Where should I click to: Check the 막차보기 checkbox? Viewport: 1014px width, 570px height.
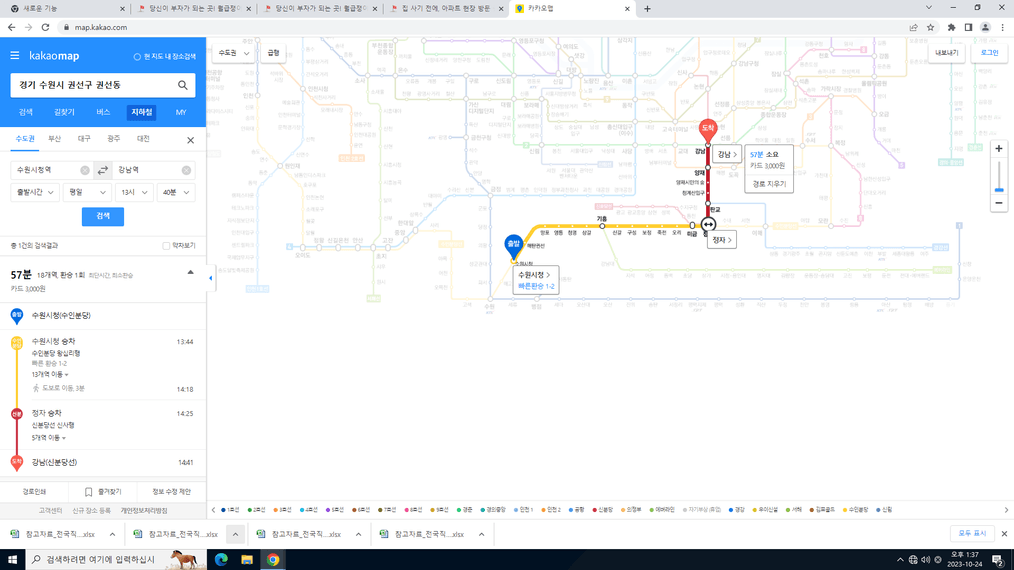[166, 246]
